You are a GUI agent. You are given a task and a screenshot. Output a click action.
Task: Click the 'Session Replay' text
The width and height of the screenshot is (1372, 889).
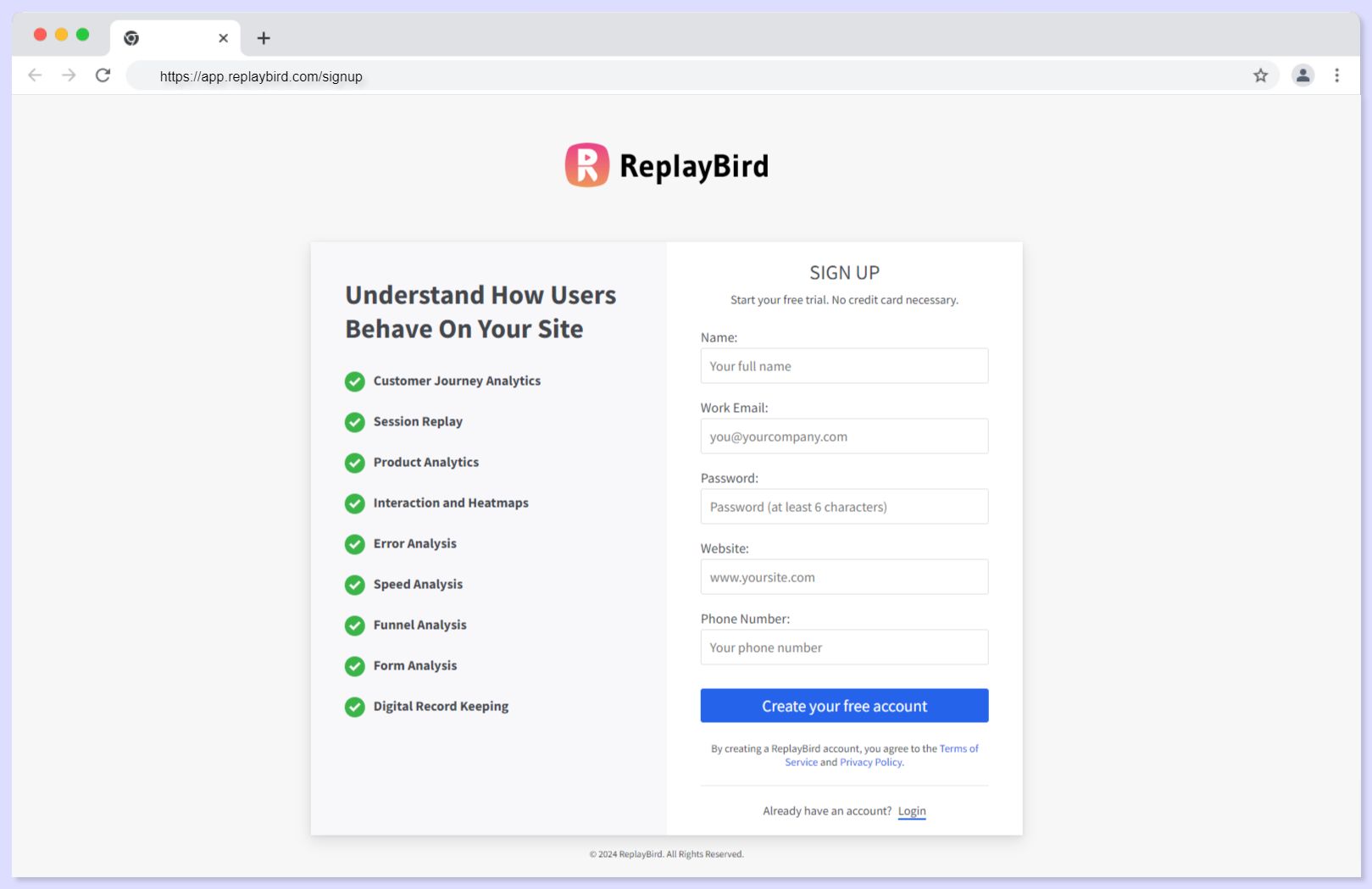click(x=418, y=422)
